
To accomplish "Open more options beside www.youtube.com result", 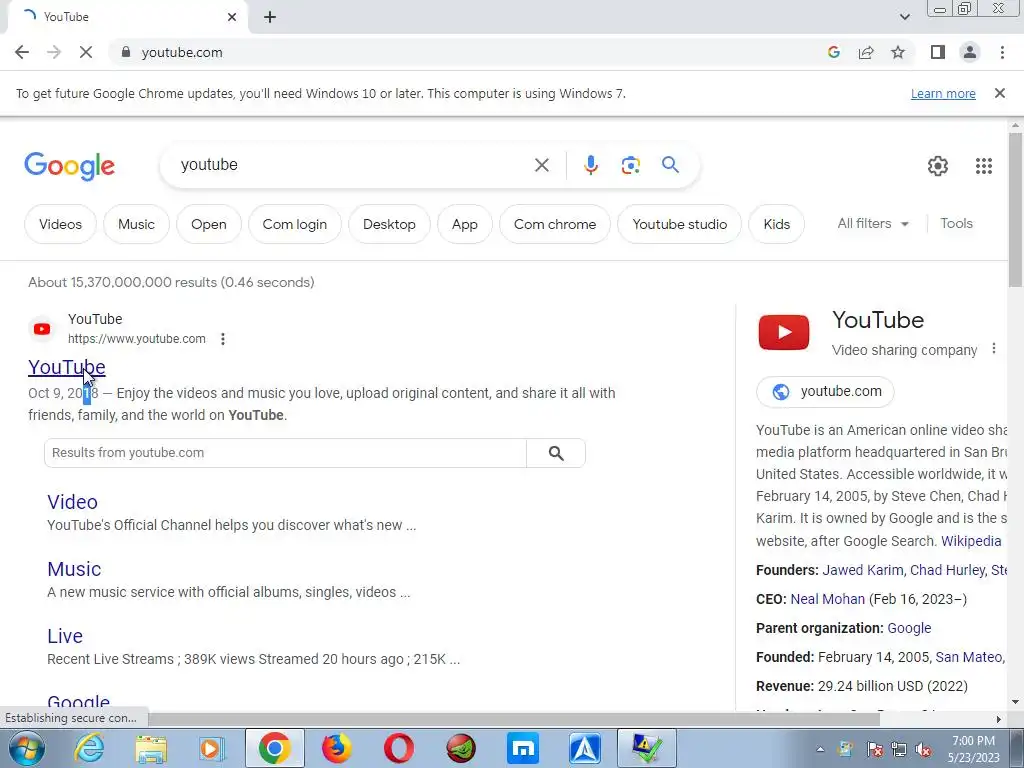I will 223,339.
